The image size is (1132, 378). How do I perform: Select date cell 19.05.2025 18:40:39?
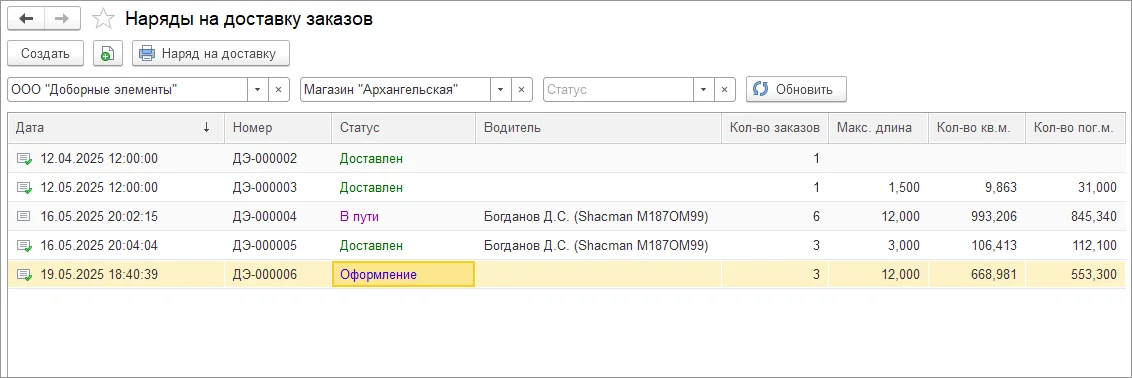[x=99, y=275]
